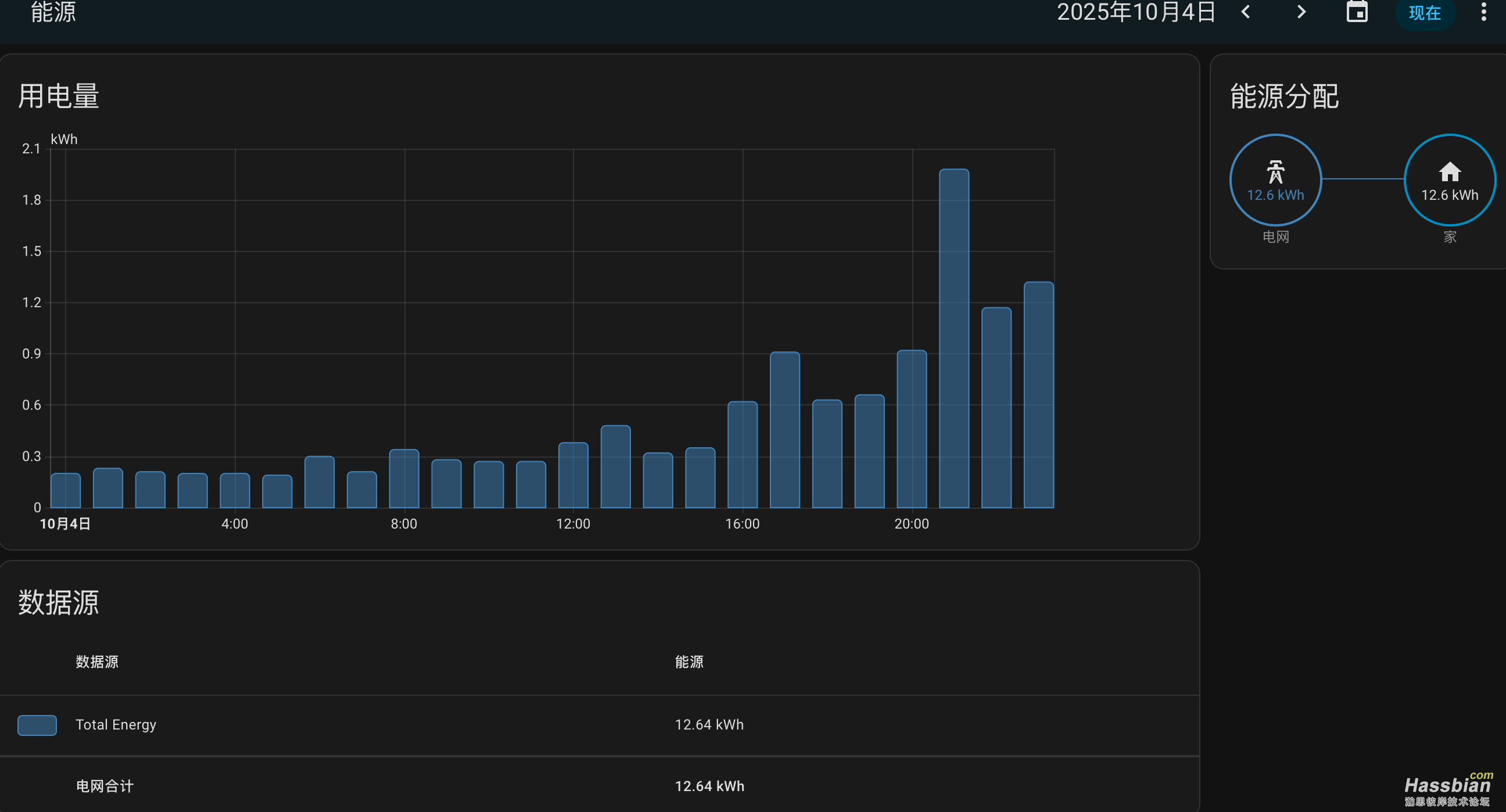Click the 家 circle showing 12.6 kWh
This screenshot has width=1506, height=812.
[x=1449, y=195]
